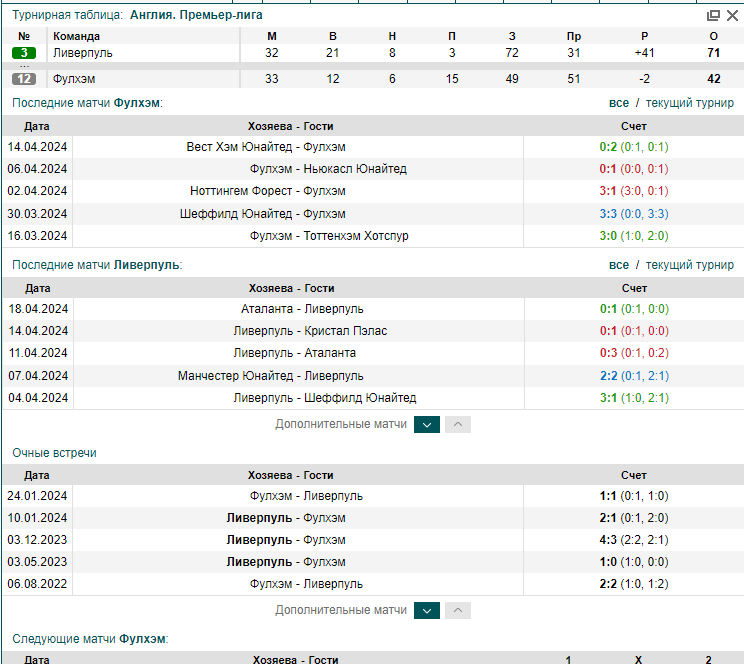Click score '2:2 (0:1, 2:1)' of Manchester United match

point(634,376)
